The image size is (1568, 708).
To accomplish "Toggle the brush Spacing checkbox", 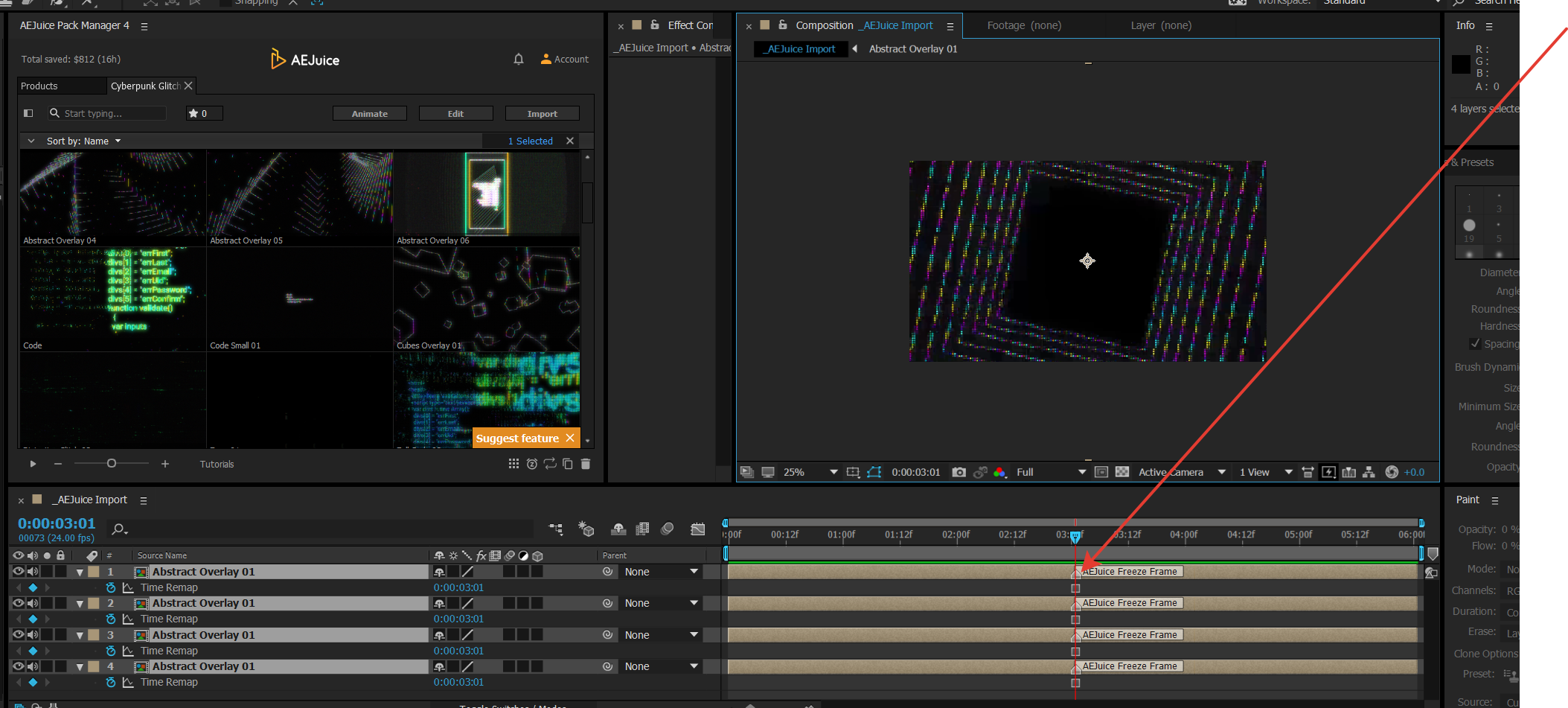I will coord(1475,343).
